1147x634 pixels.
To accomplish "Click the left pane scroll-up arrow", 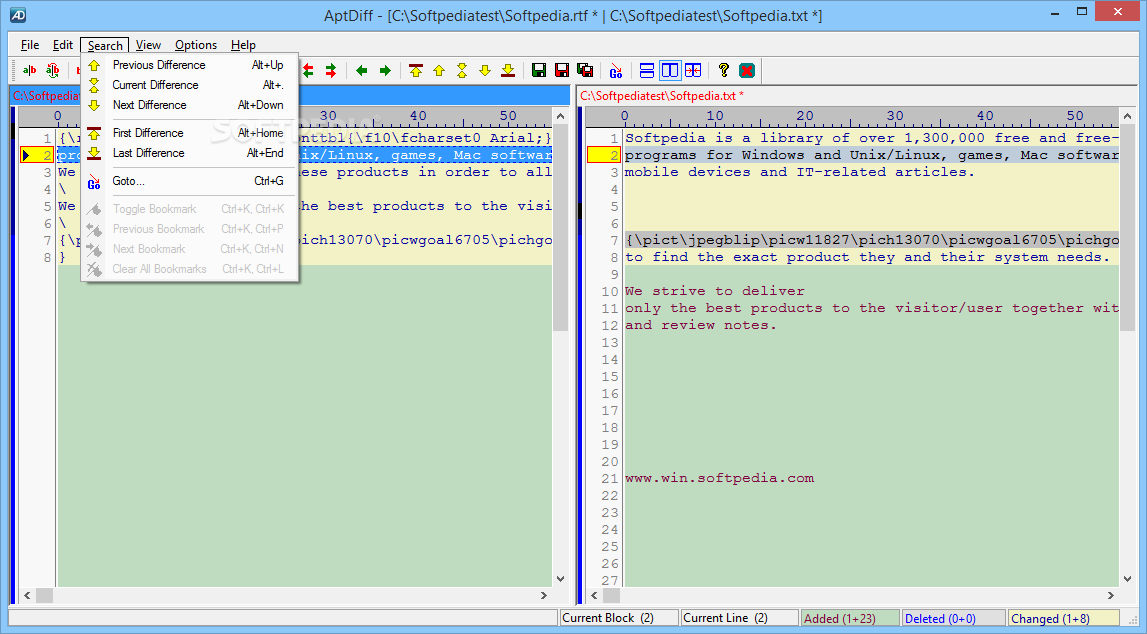I will (560, 116).
